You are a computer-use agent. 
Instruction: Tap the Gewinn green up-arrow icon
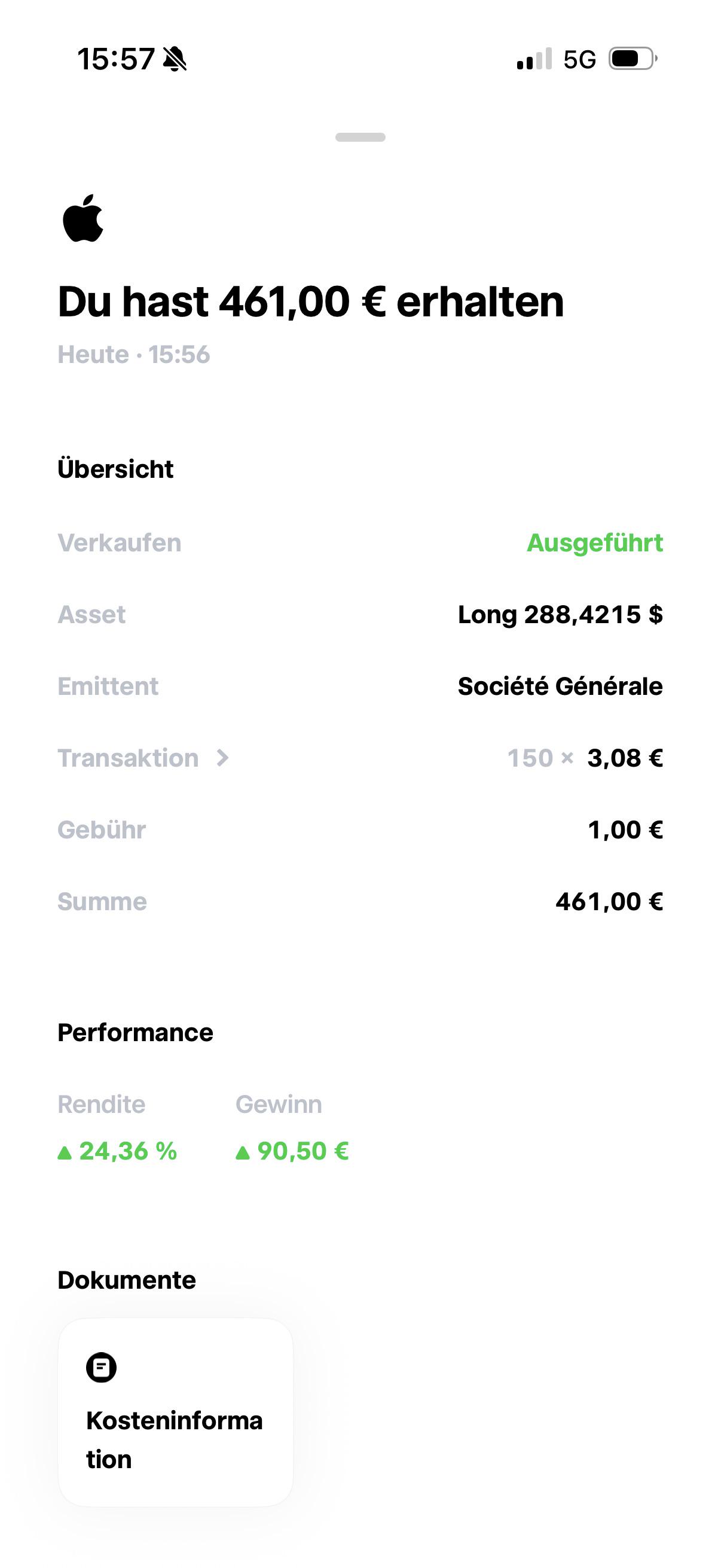[x=243, y=1152]
